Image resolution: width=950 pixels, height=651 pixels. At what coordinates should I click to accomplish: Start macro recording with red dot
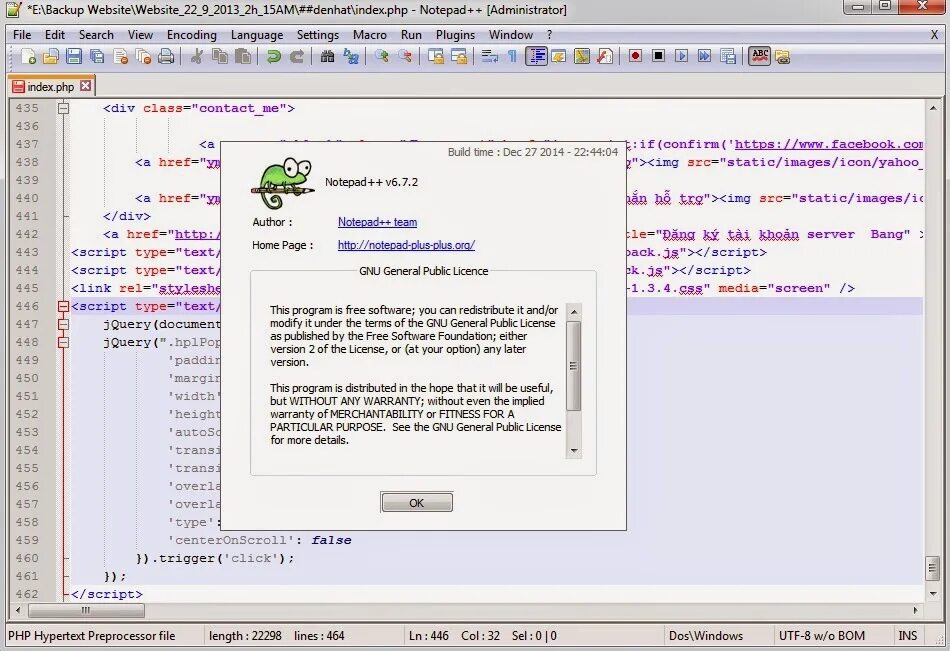[x=635, y=57]
